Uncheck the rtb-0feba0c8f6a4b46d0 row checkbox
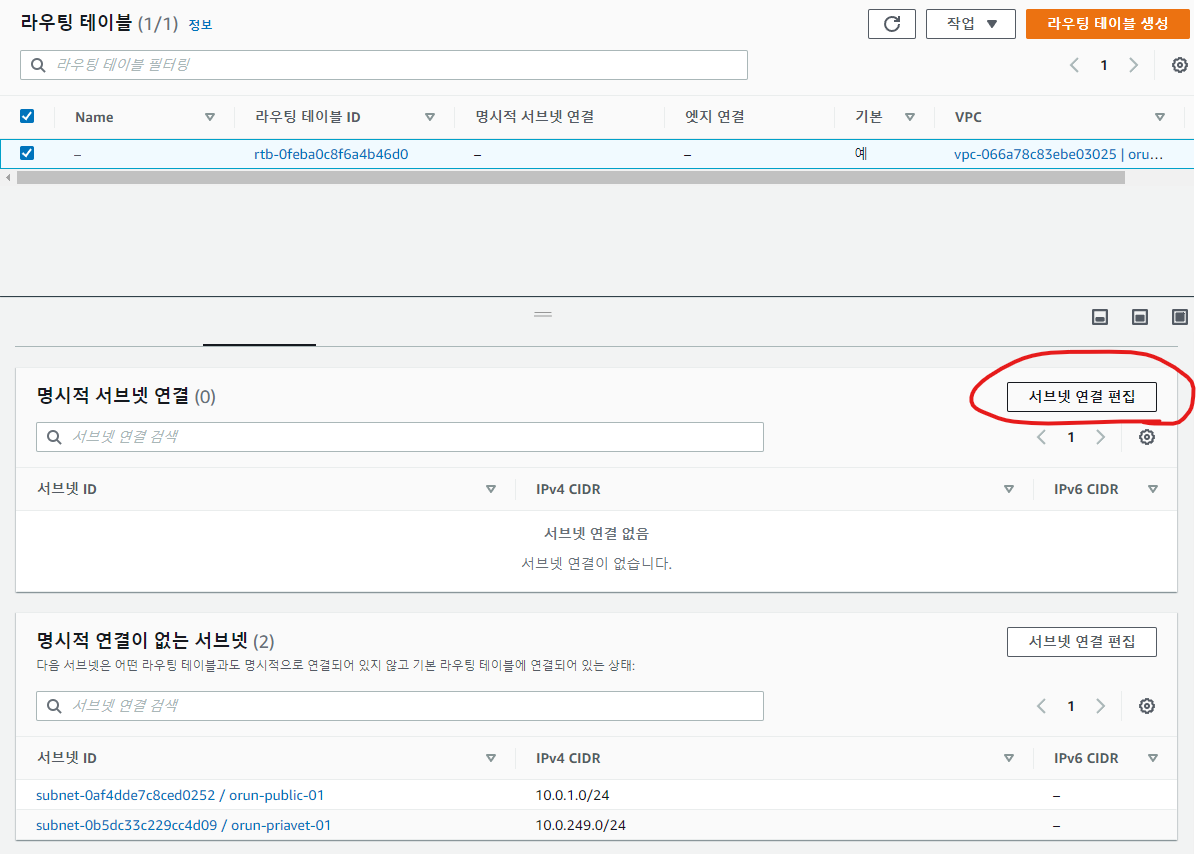Screen dimensions: 1196x854 [27, 153]
